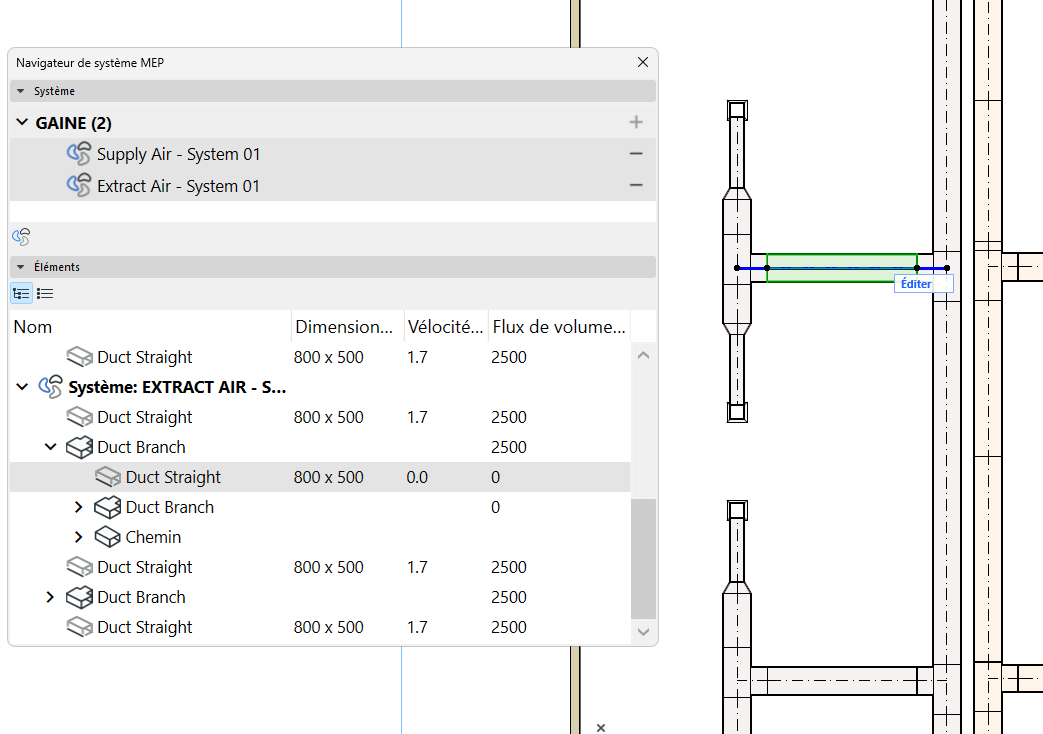Click the Chemin row box icon

107,537
